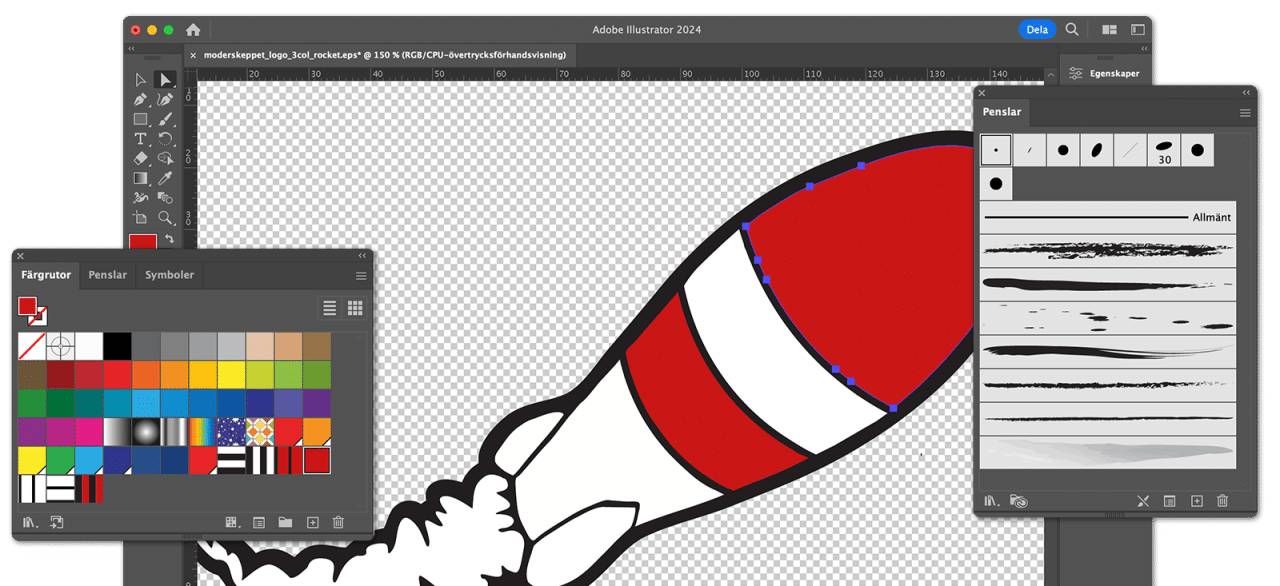Viewport: 1280px width, 586px height.
Task: Click the blue Dela button
Action: pyautogui.click(x=1037, y=30)
